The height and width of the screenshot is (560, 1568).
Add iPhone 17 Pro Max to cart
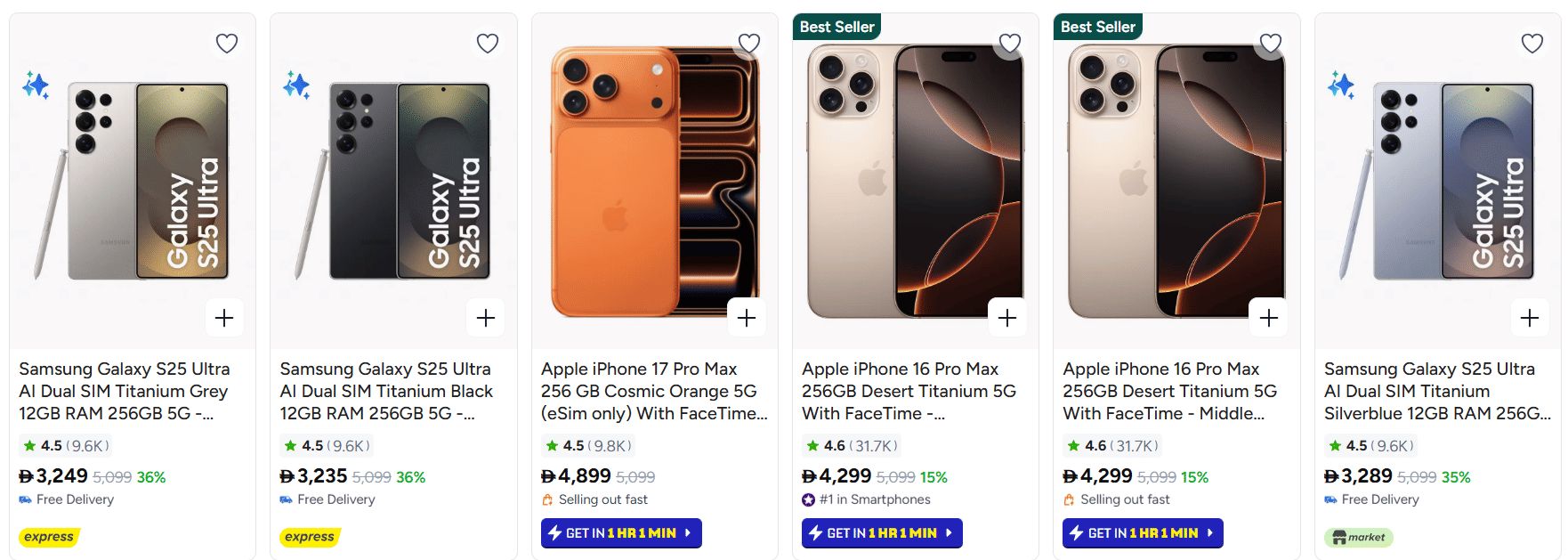[x=747, y=318]
